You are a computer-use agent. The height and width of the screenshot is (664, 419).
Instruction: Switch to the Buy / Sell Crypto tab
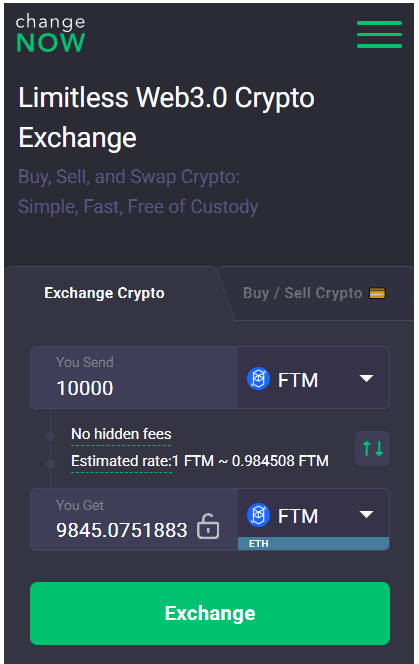pos(302,293)
